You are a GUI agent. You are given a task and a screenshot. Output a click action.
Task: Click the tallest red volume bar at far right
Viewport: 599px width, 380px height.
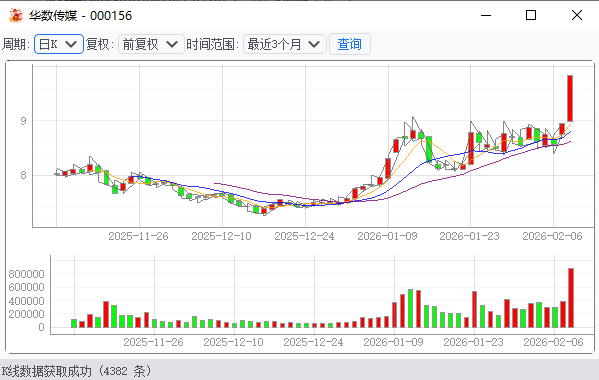(571, 298)
